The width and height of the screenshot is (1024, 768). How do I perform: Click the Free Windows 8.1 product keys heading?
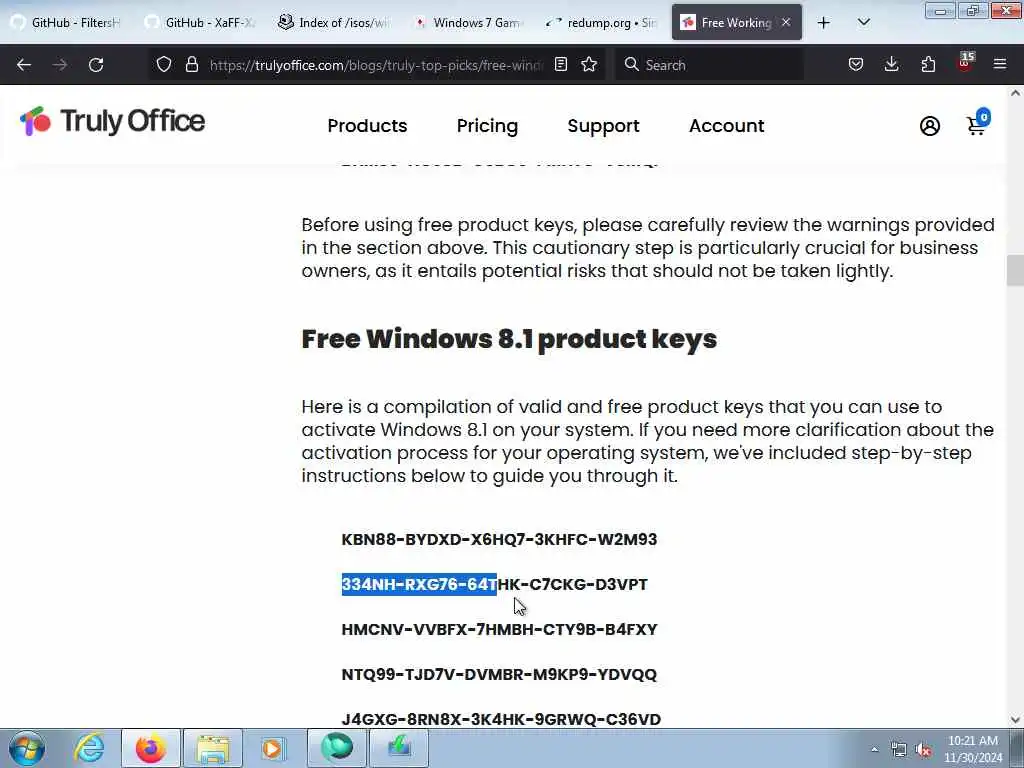click(x=509, y=339)
